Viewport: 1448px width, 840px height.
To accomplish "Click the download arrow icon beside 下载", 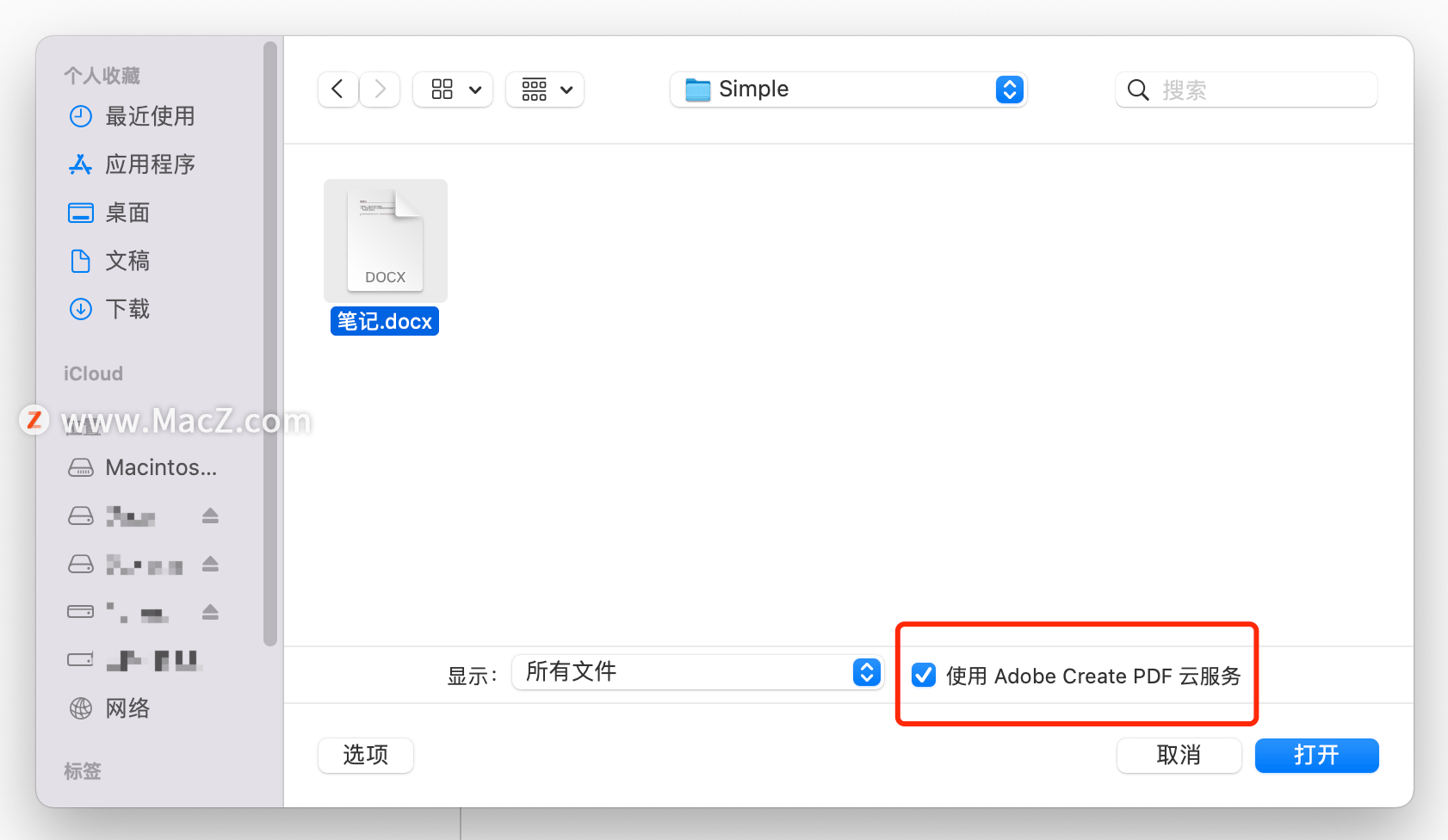I will (80, 309).
